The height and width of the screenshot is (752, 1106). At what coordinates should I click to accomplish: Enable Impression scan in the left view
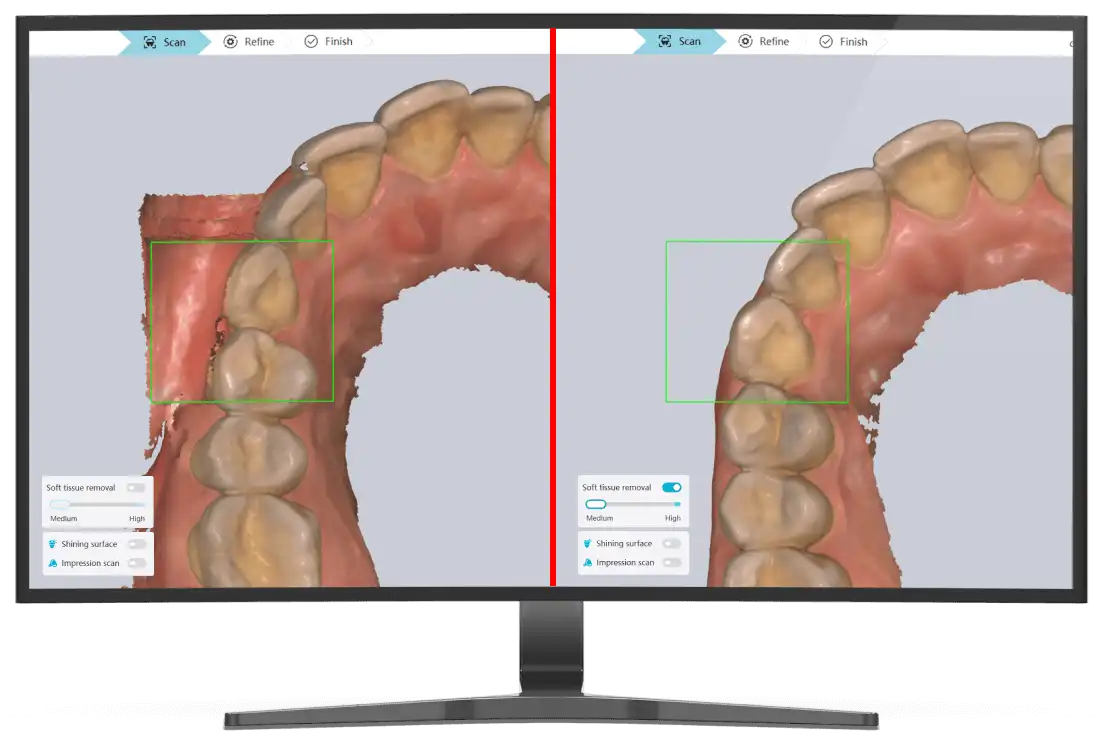click(136, 563)
